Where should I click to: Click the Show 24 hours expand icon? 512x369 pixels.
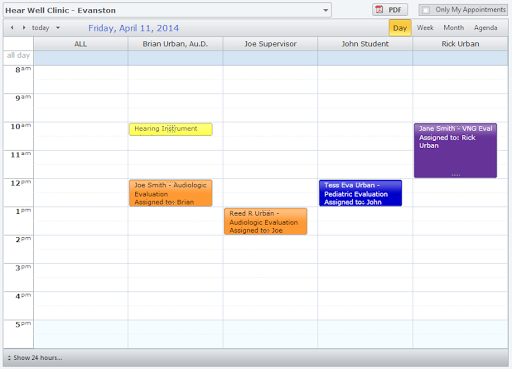[9, 358]
